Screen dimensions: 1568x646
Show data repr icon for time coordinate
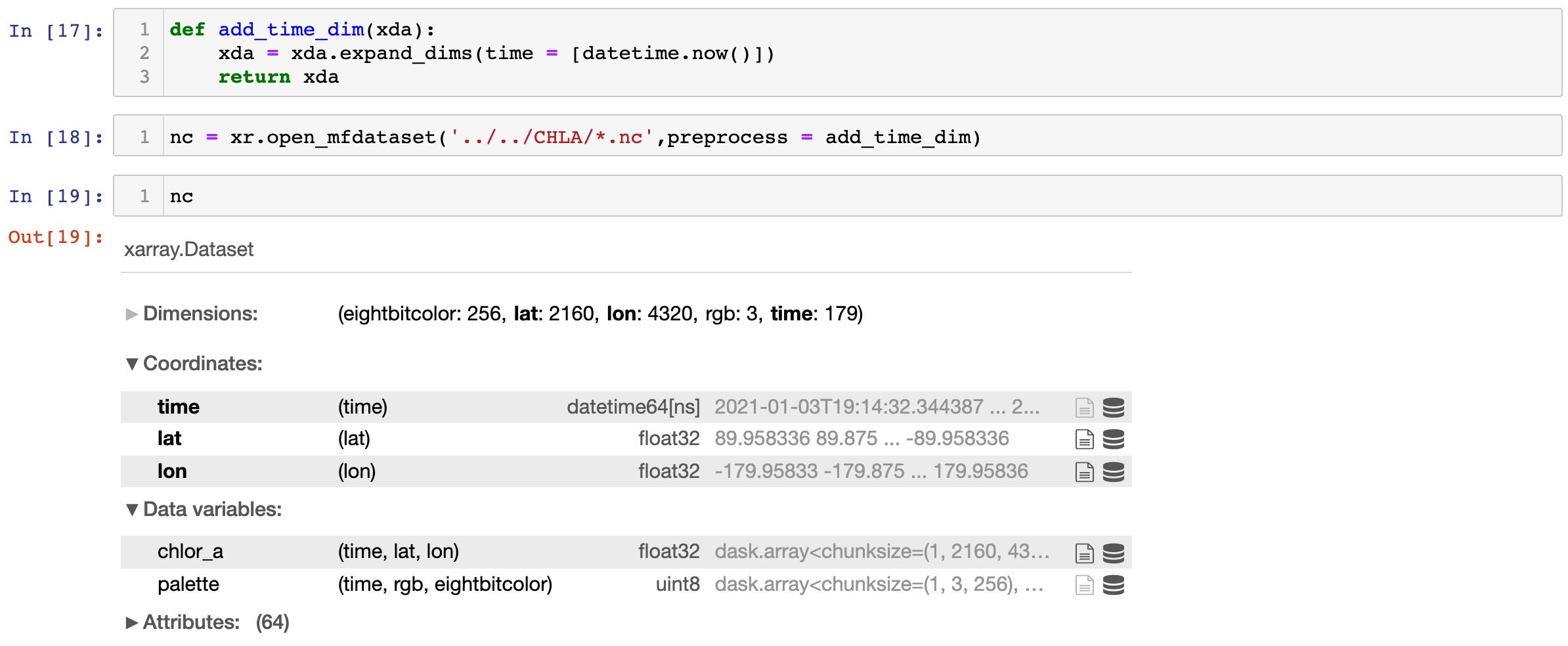1113,408
